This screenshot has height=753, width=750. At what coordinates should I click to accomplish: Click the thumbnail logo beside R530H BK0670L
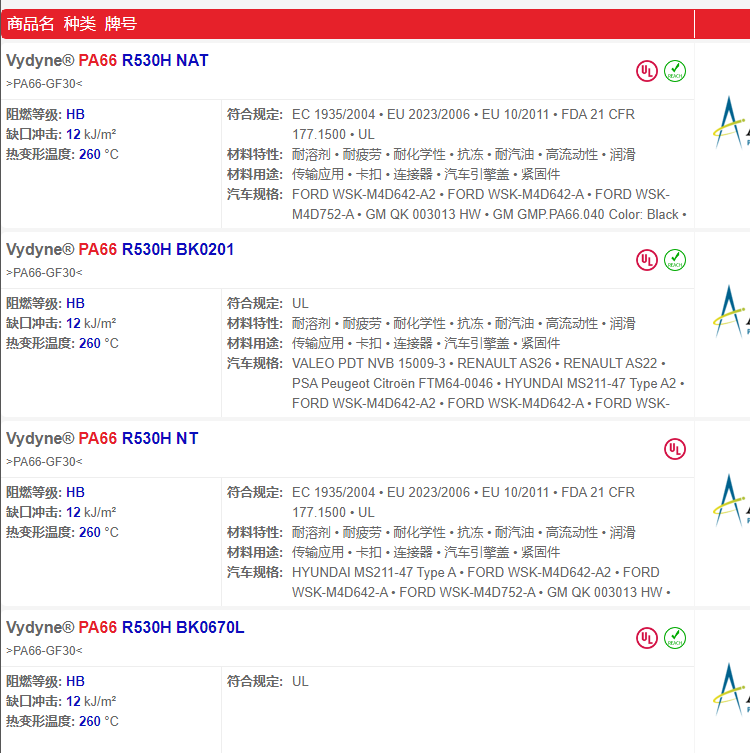click(x=731, y=690)
